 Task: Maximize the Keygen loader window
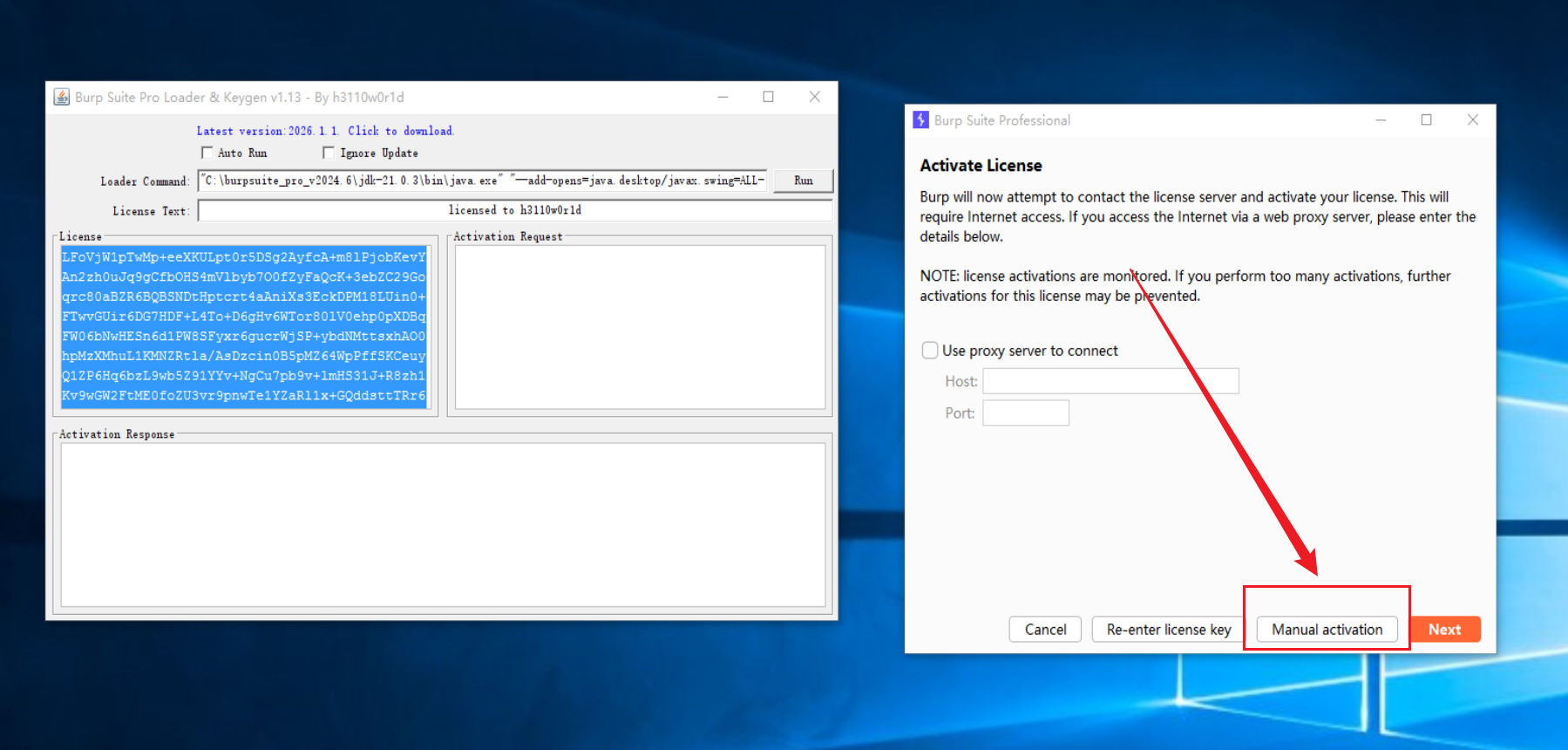click(768, 97)
